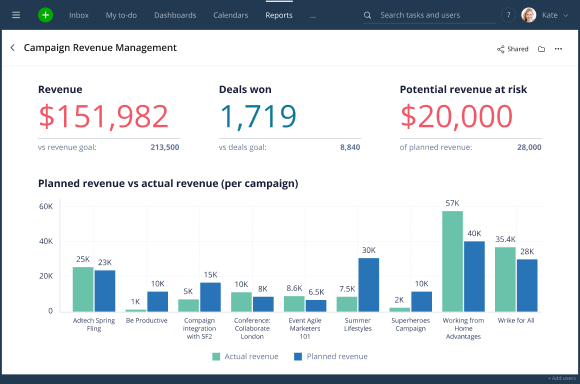This screenshot has height=384, width=580.
Task: Click the Compaign integration 15K planned bar
Action: tap(210, 297)
